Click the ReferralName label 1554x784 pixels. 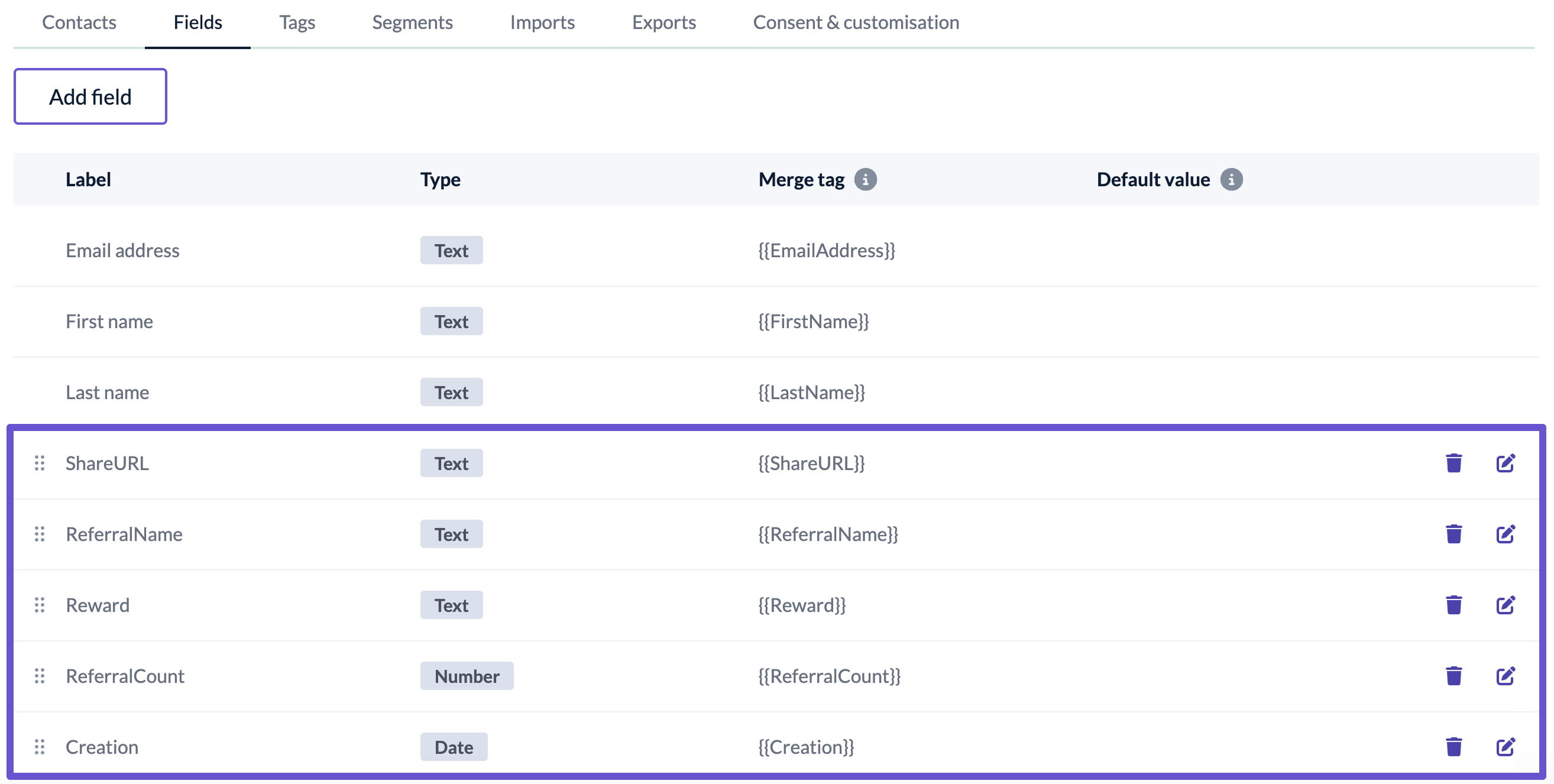coord(124,534)
